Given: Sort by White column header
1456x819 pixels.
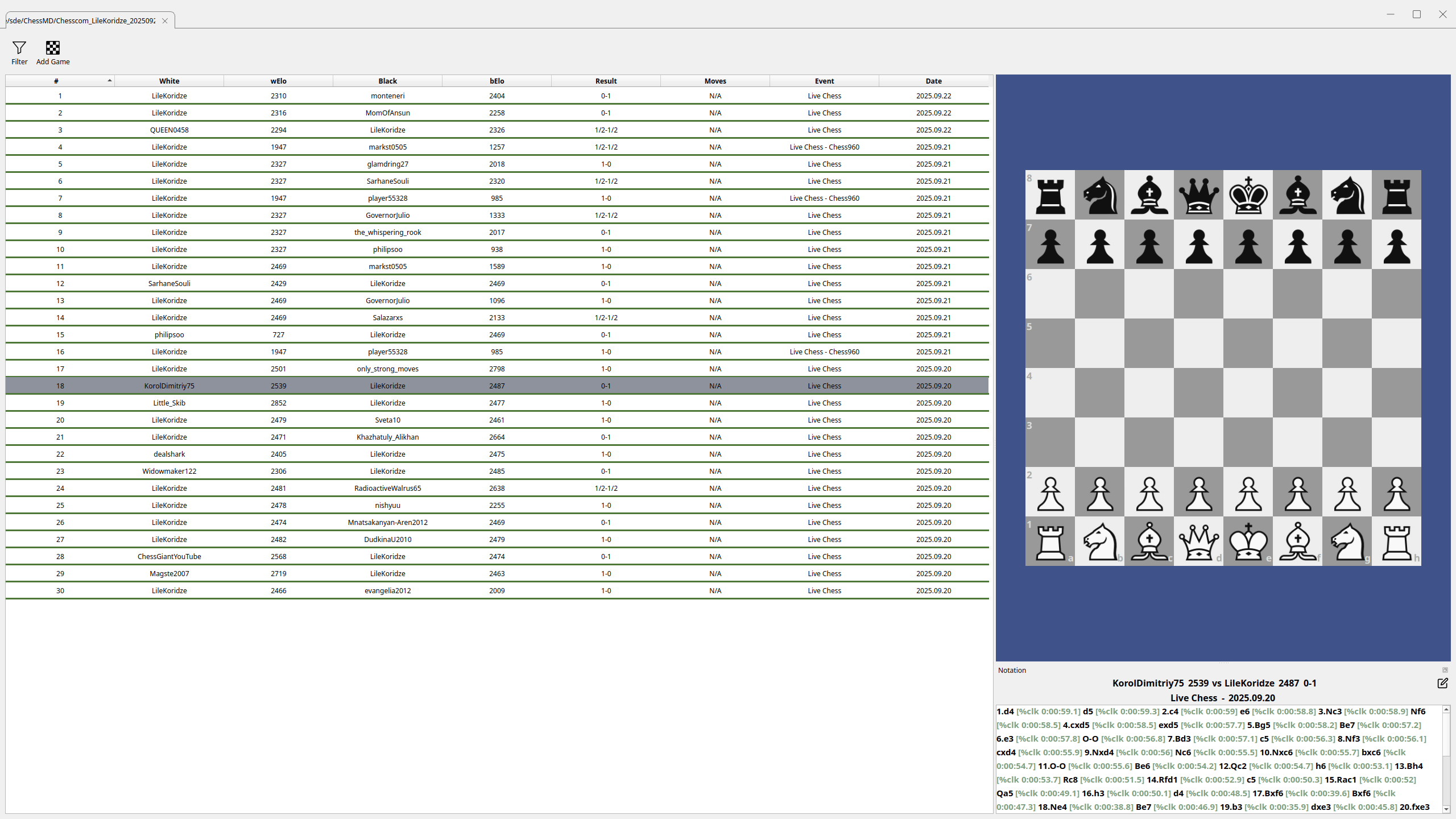Looking at the screenshot, I should click(x=169, y=81).
